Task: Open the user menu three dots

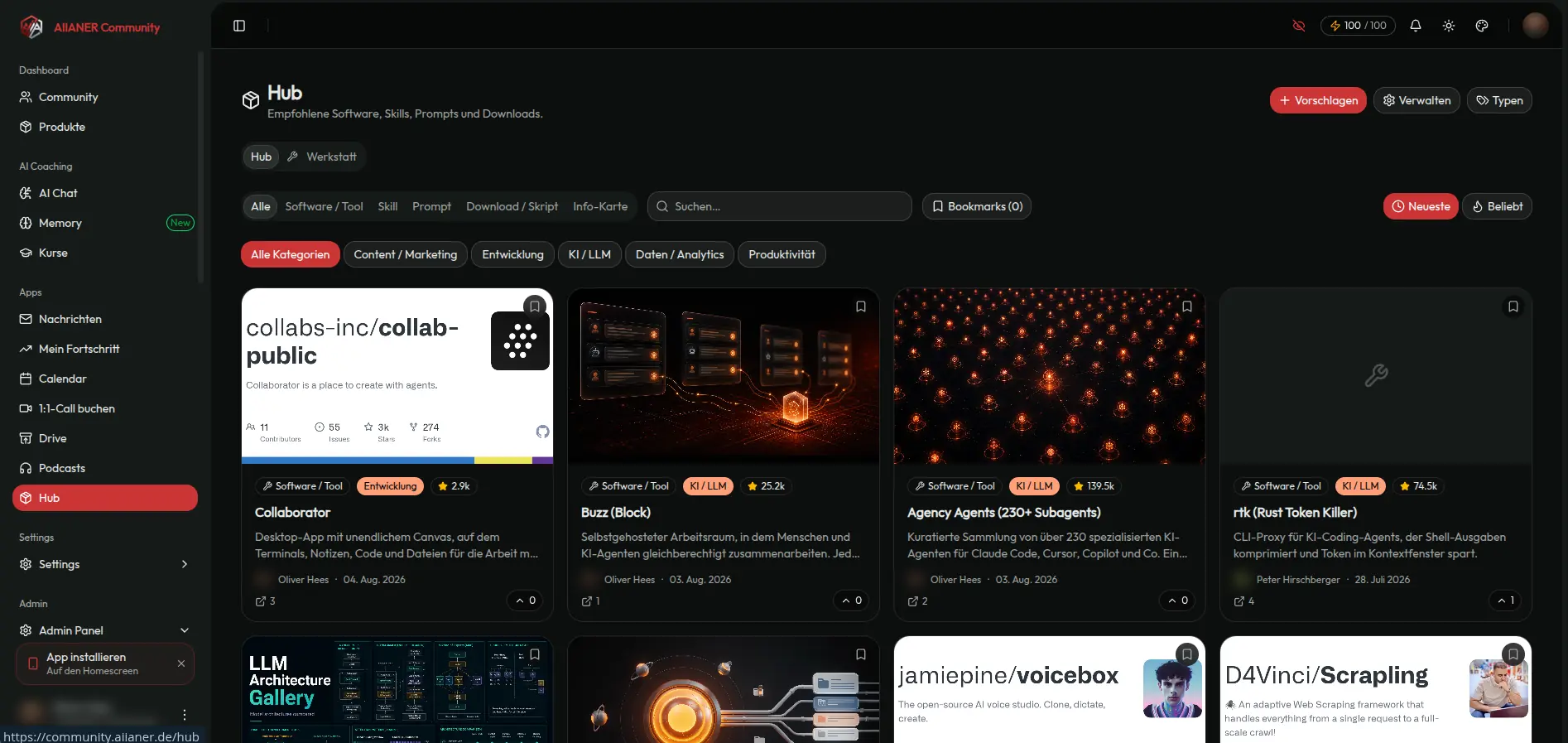Action: click(184, 714)
